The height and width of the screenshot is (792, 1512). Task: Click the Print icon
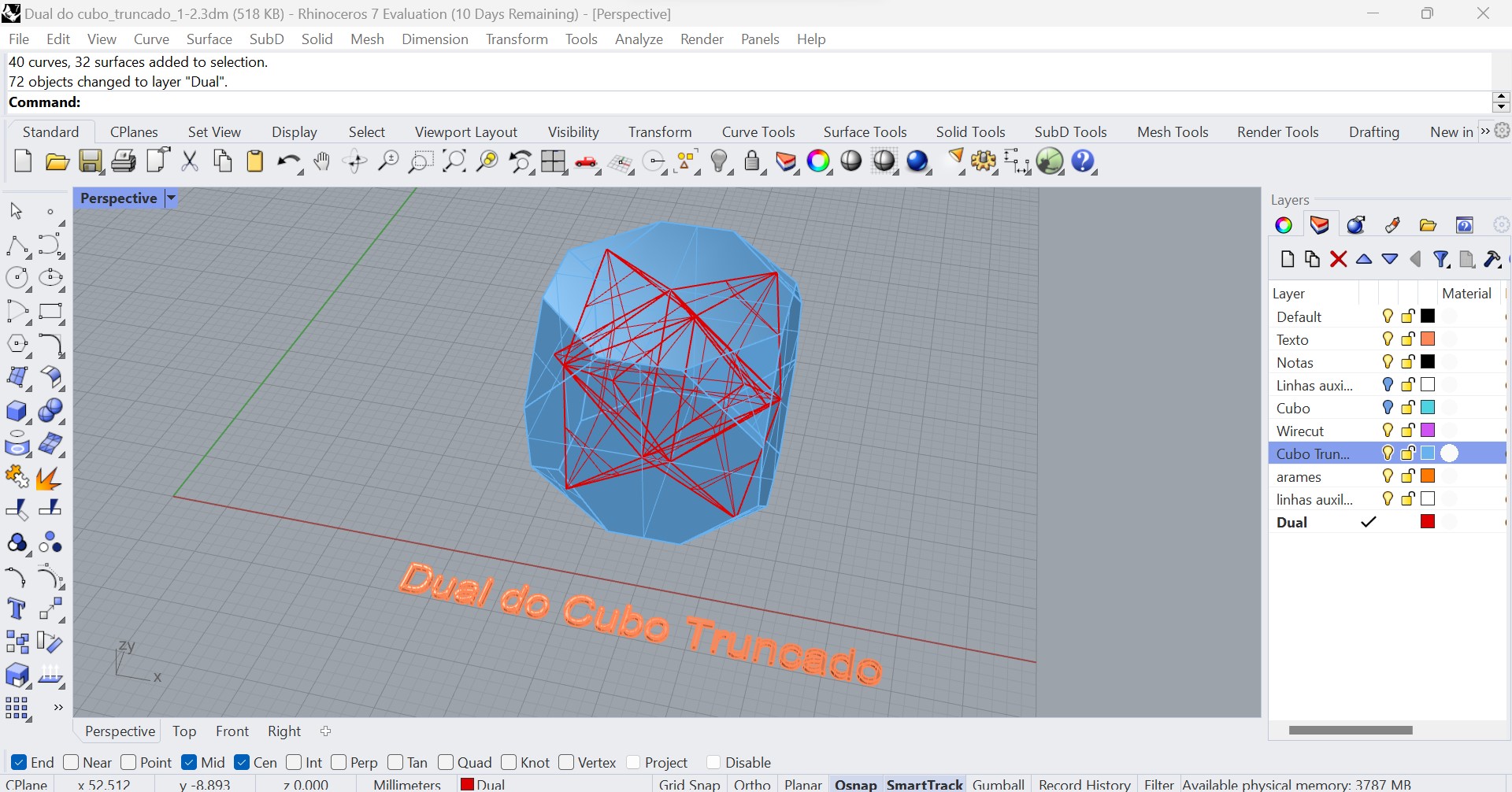(124, 161)
